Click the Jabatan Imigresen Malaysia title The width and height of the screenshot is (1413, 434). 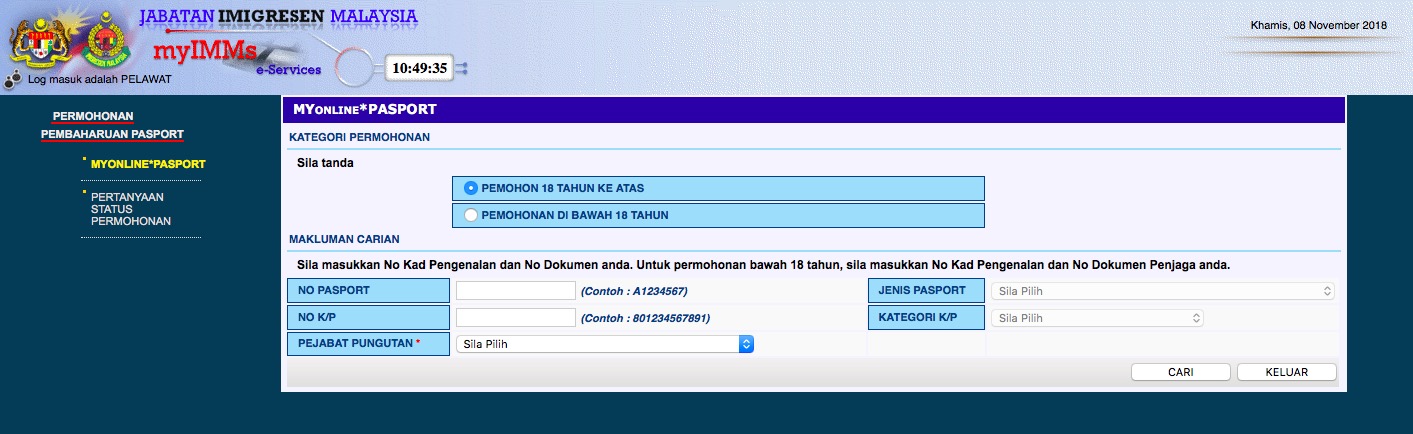(278, 17)
